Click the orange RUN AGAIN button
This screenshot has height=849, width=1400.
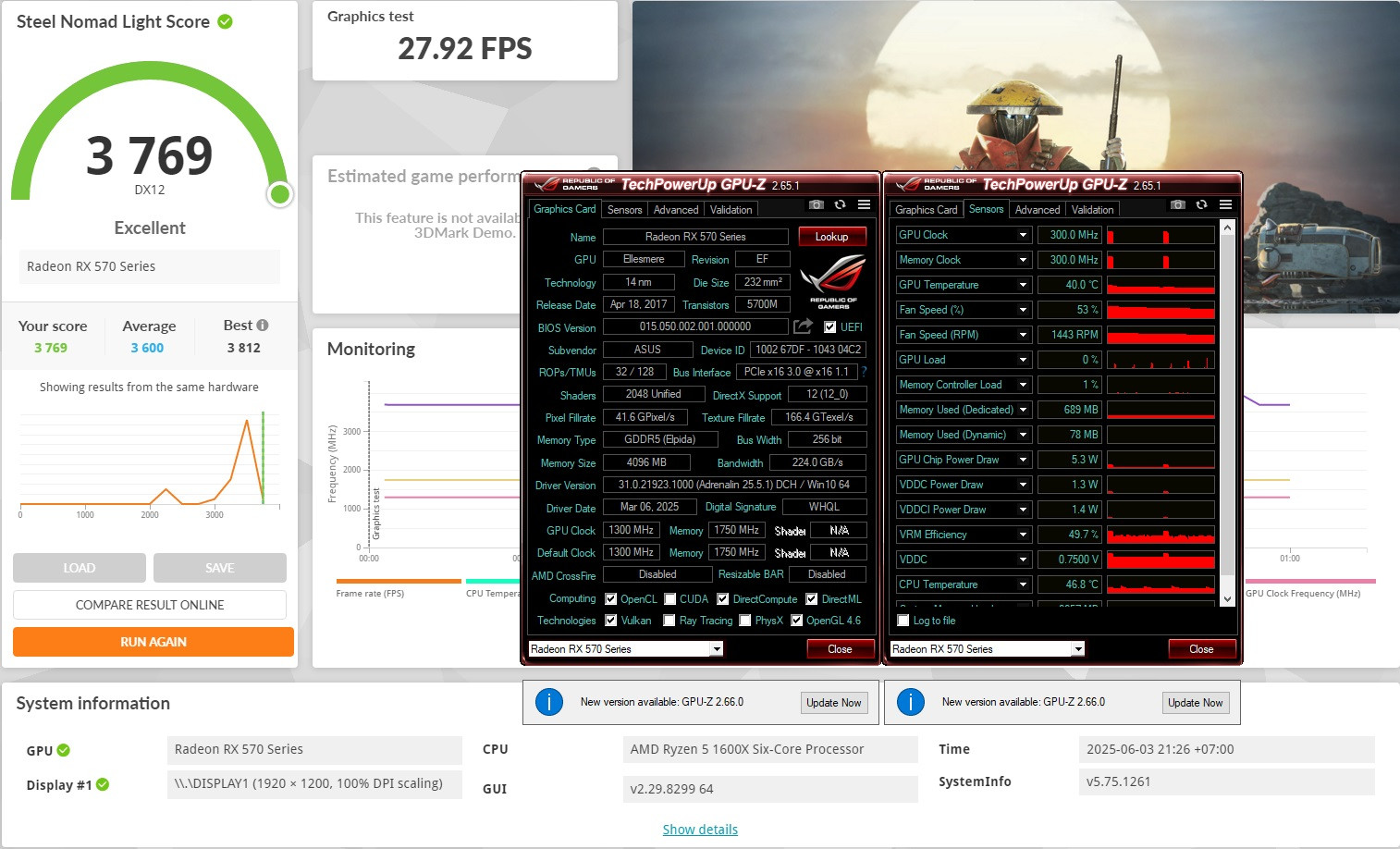pos(154,642)
